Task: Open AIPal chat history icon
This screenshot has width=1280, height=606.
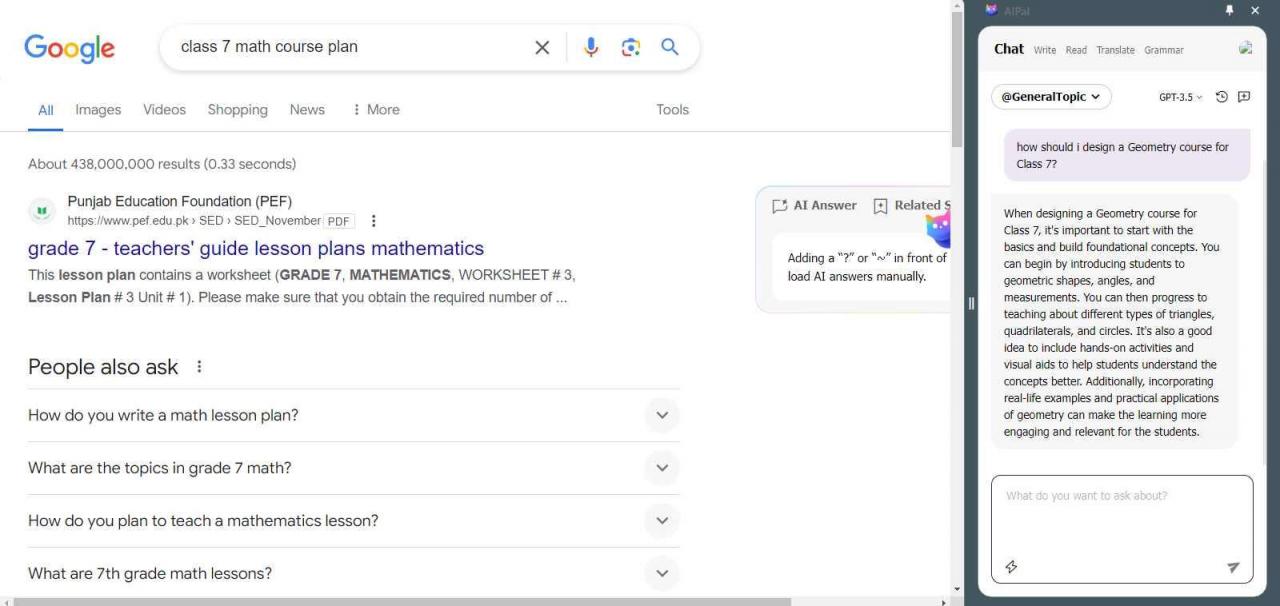Action: point(1221,97)
